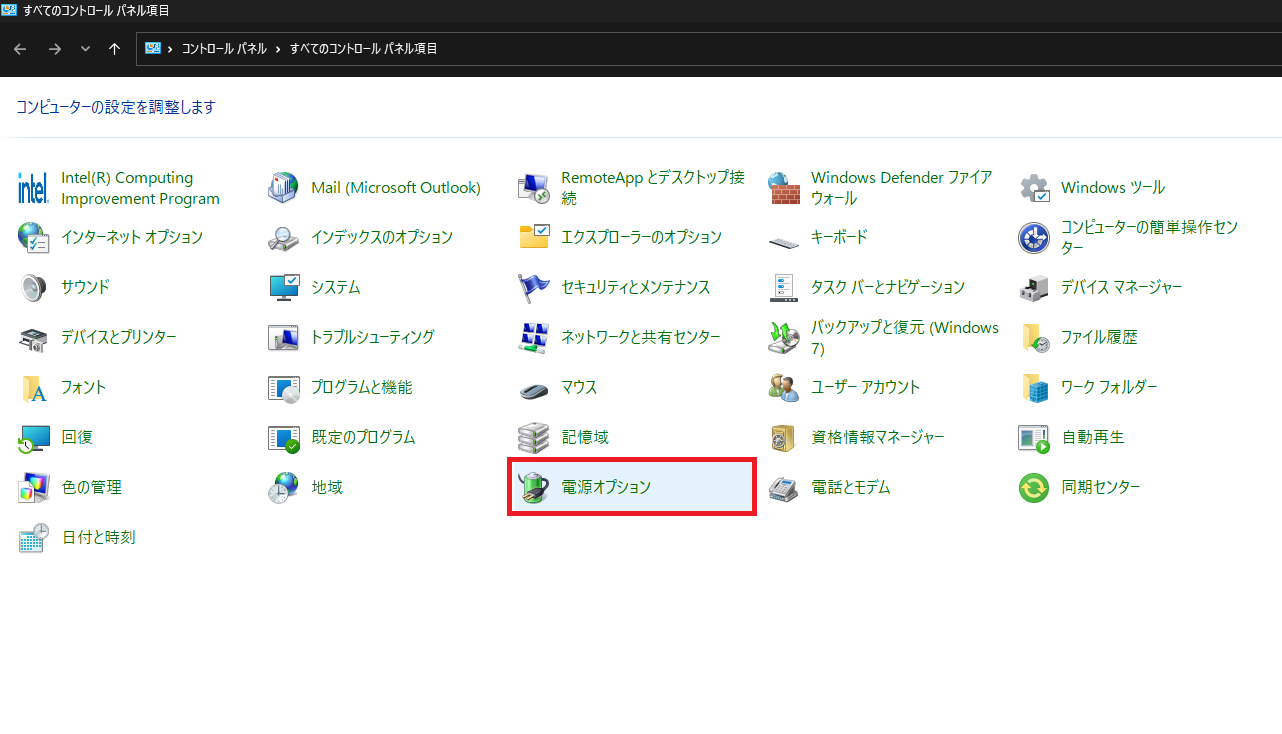Viewport: 1282px width, 734px height.
Task: Open the 電源オプション icon
Action: click(x=534, y=488)
